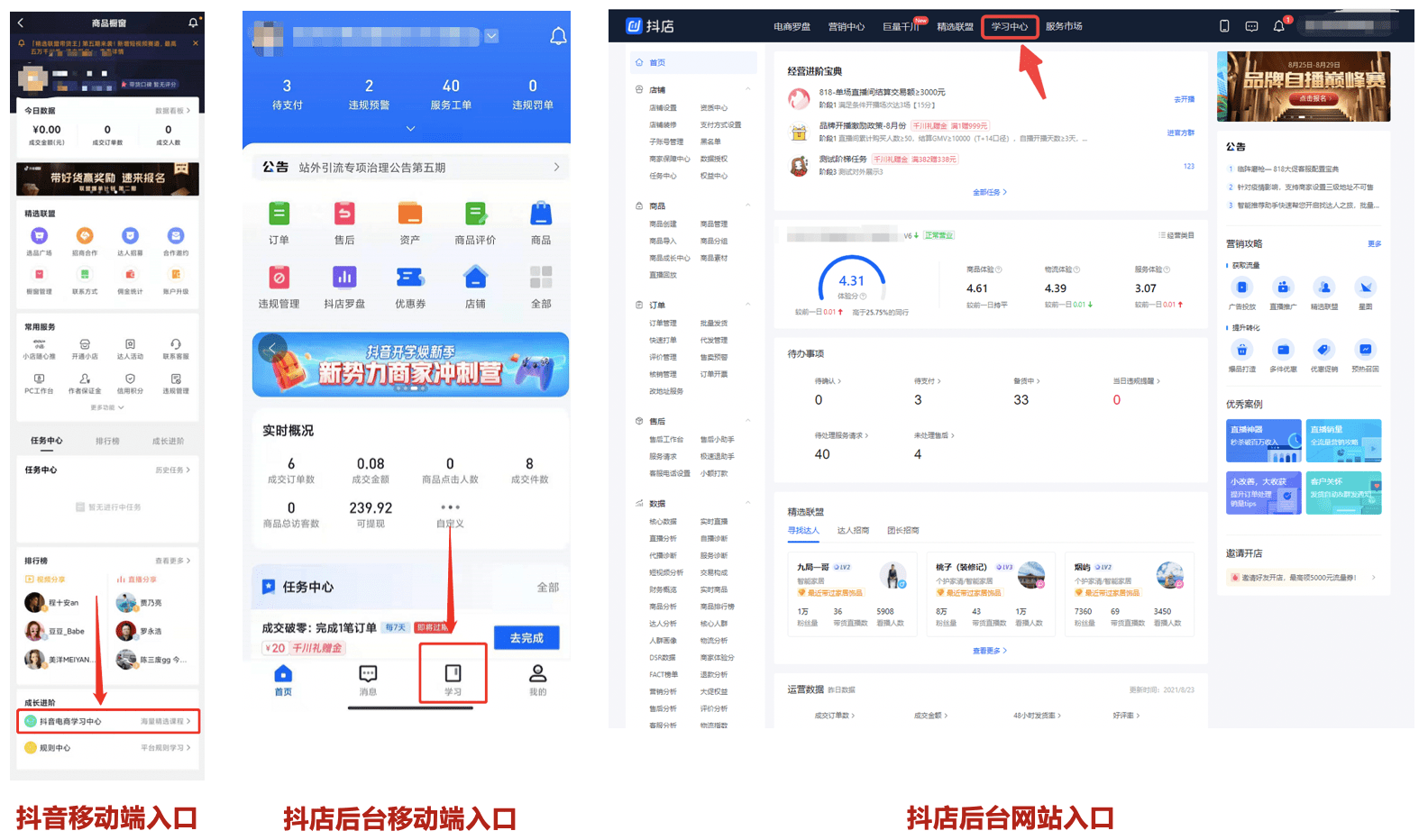
Task: Collapse the 订单 sidebar section
Action: tap(747, 305)
